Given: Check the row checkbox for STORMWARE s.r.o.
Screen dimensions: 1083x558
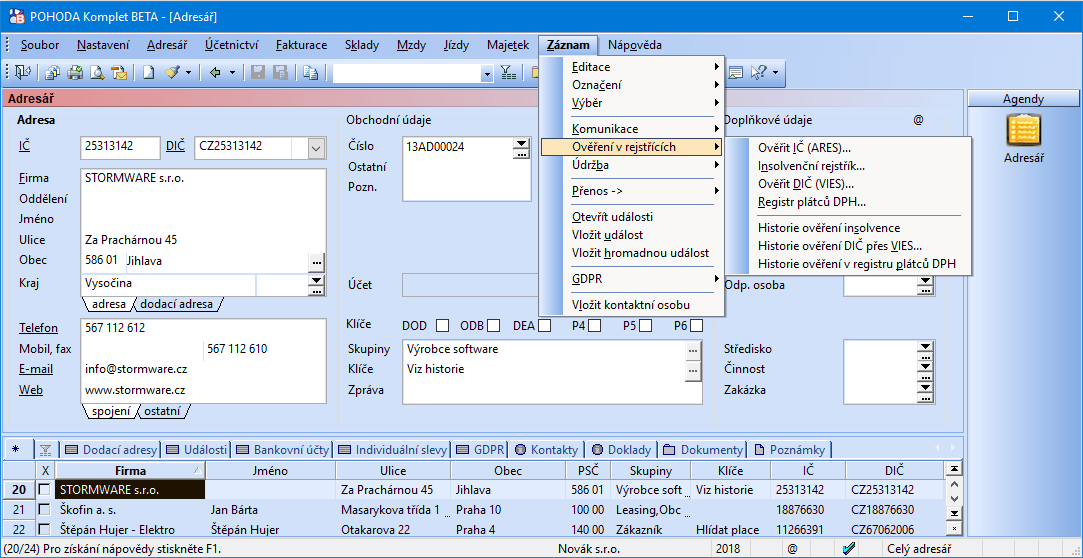Looking at the screenshot, I should point(44,490).
